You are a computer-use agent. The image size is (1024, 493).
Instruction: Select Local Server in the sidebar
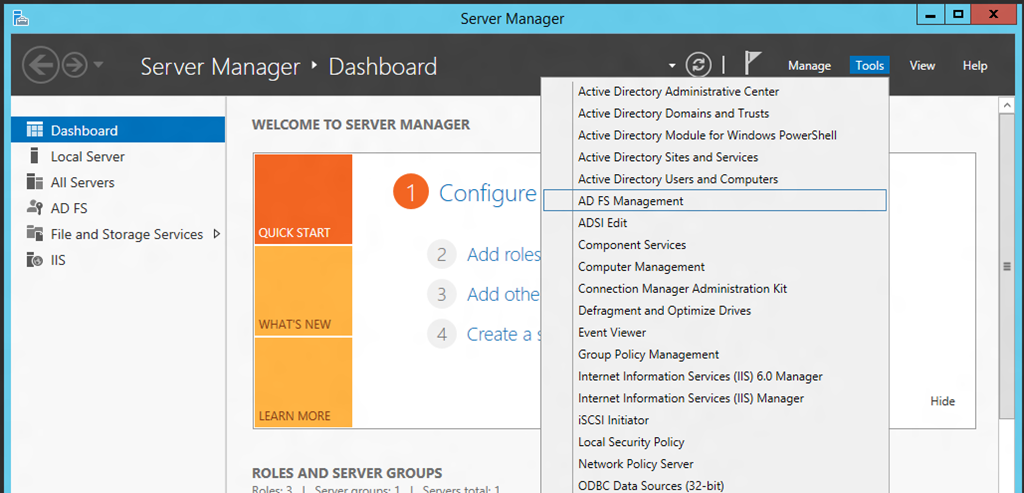click(x=118, y=156)
